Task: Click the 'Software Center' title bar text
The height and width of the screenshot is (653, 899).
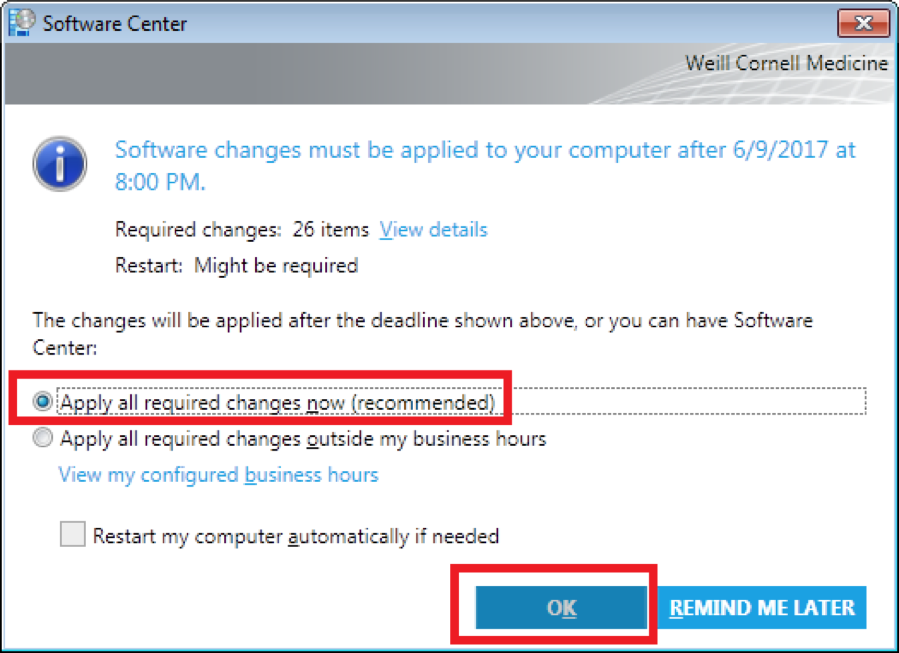Action: click(115, 24)
